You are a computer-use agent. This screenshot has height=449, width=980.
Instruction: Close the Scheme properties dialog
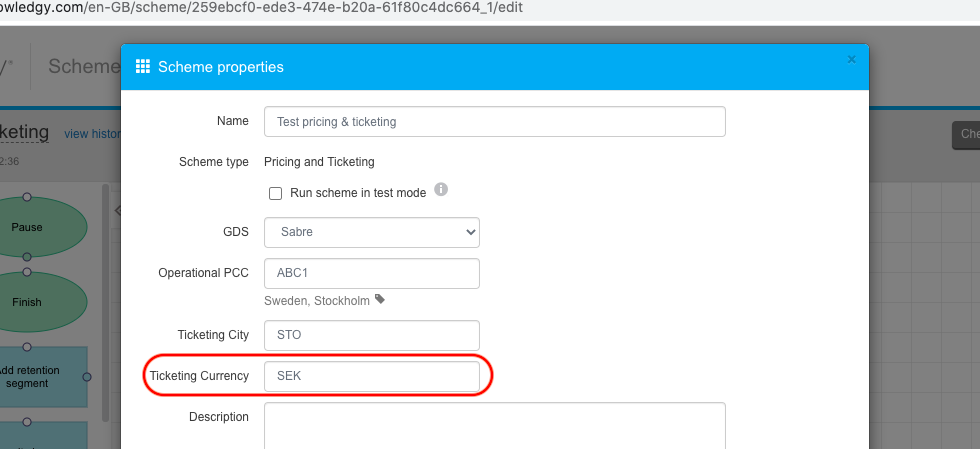pos(852,60)
